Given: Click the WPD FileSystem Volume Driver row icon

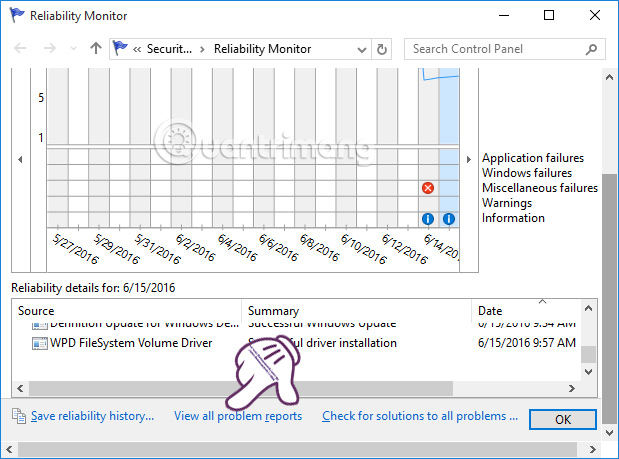Looking at the screenshot, I should (x=39, y=343).
